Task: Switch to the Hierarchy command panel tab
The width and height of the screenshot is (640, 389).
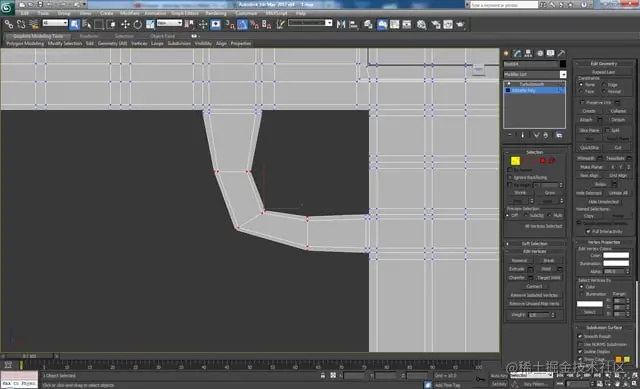Action: (529, 53)
